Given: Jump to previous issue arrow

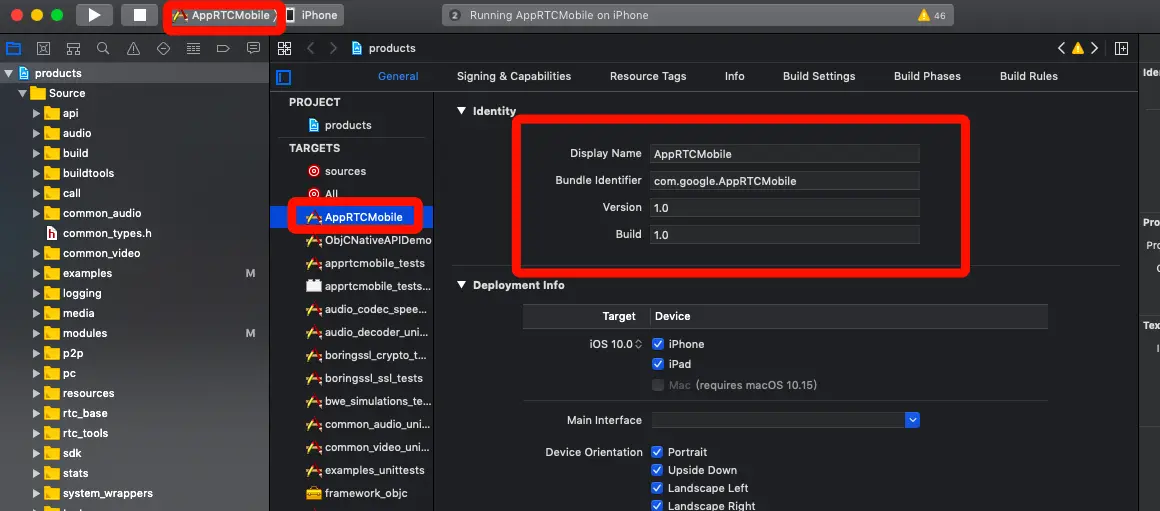Looking at the screenshot, I should click(x=1062, y=48).
